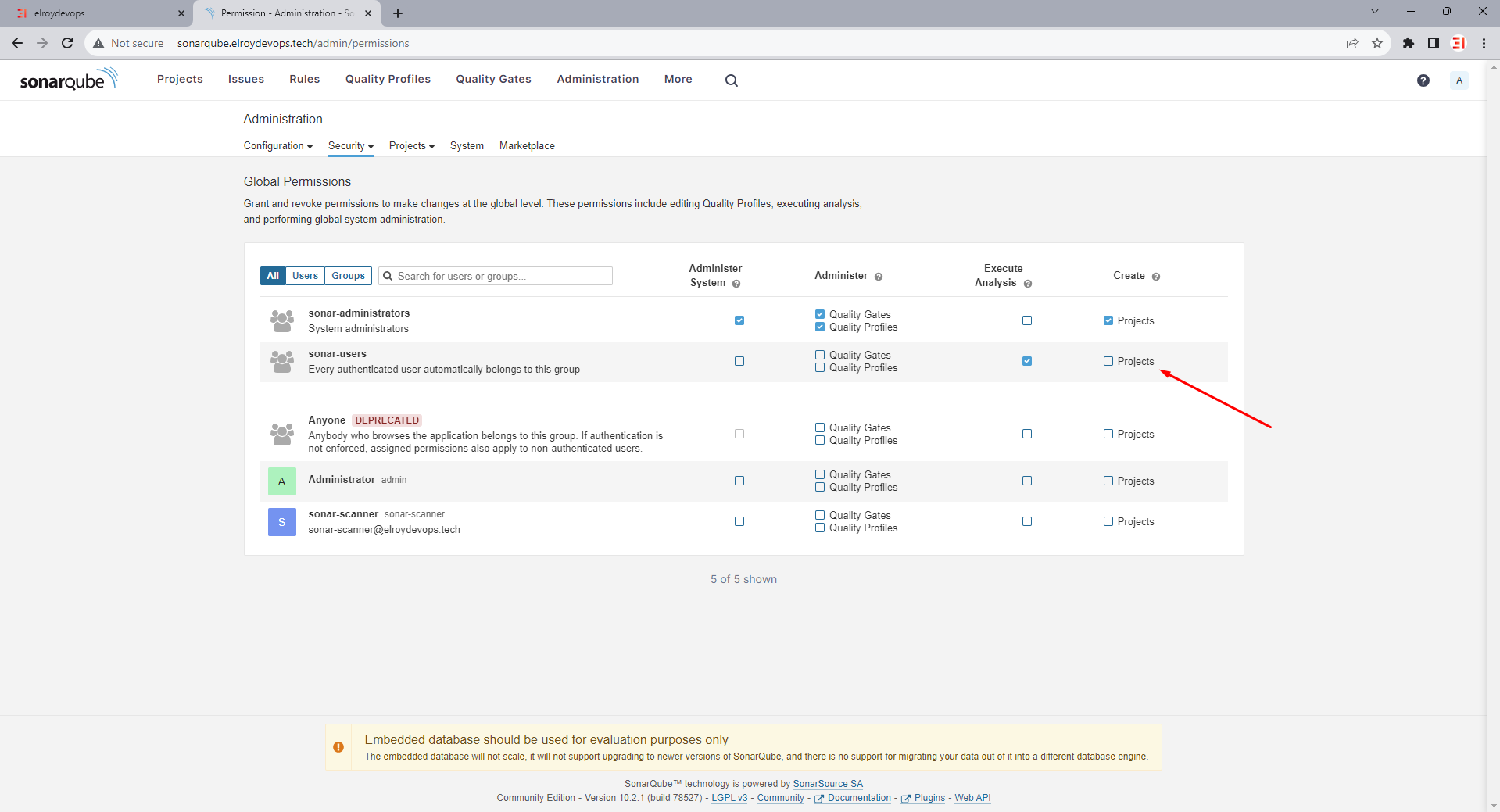The height and width of the screenshot is (812, 1500).
Task: Open the Plugins footer link
Action: coord(923,798)
